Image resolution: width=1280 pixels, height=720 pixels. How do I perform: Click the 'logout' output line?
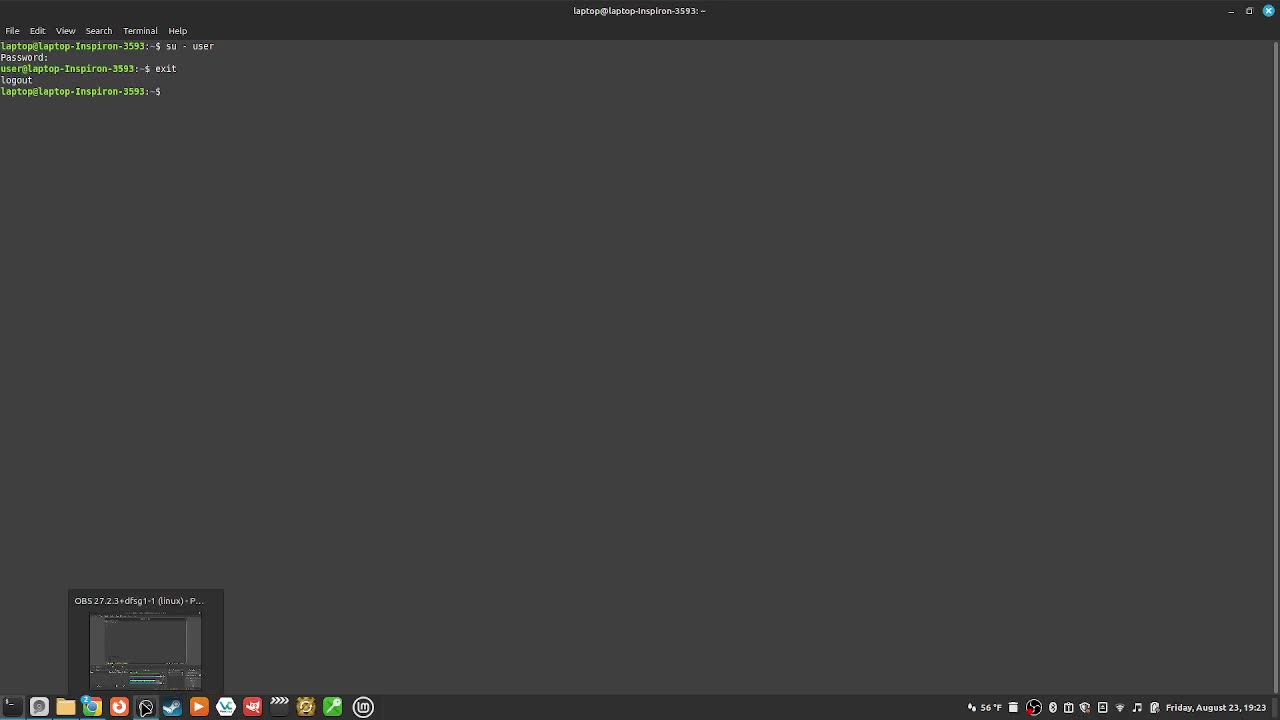[x=16, y=80]
